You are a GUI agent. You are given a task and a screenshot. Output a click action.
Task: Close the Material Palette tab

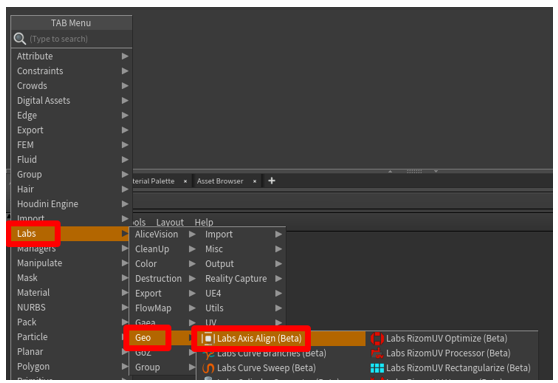(185, 181)
